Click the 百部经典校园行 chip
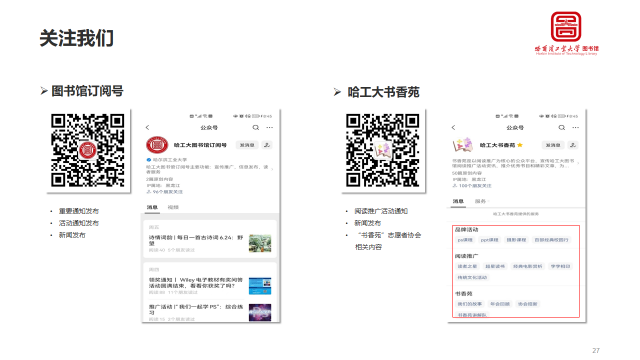Image resolution: width=640 pixels, height=360 pixels. (551, 240)
